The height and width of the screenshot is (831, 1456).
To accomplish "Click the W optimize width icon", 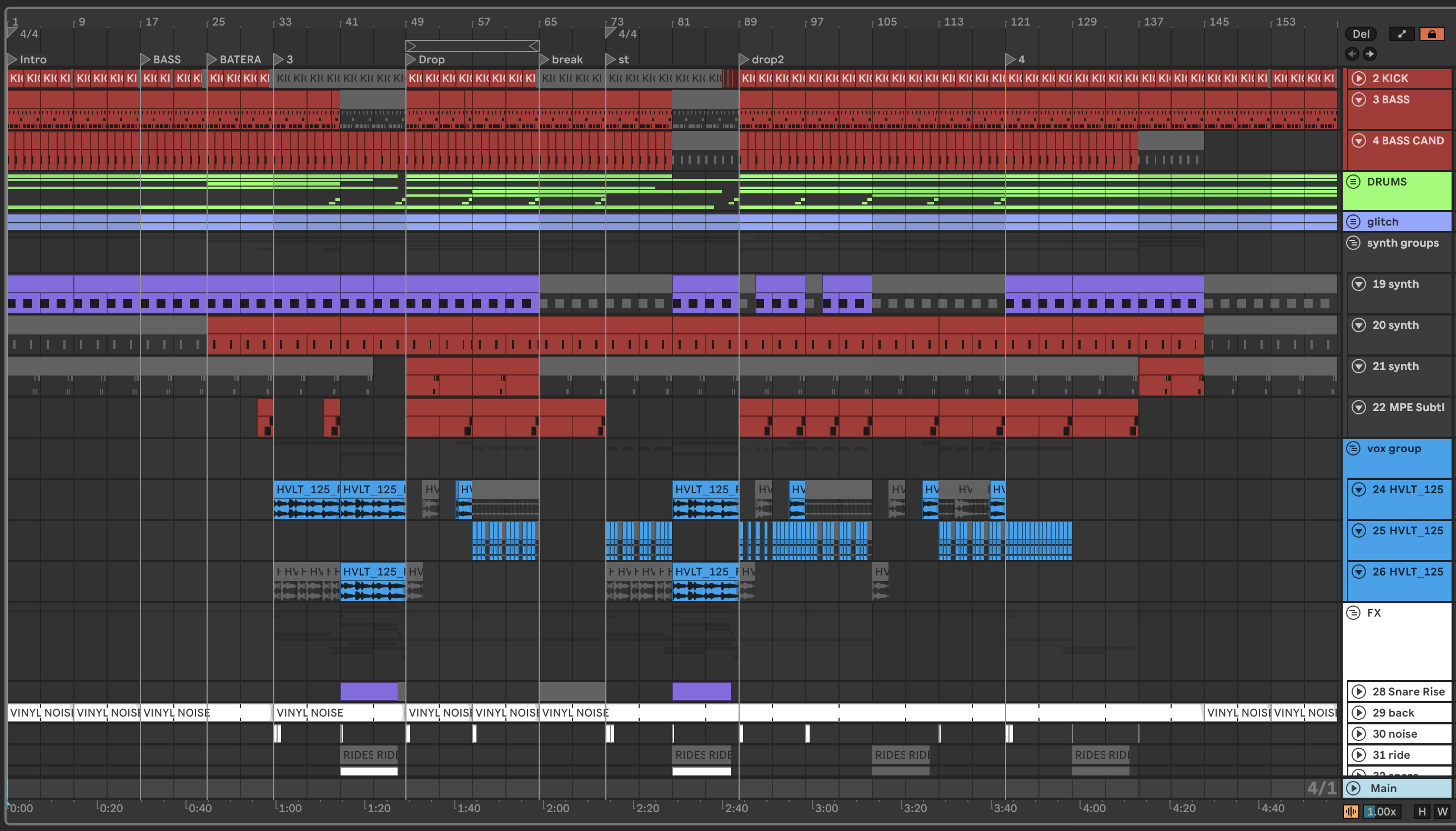I will 1442,811.
